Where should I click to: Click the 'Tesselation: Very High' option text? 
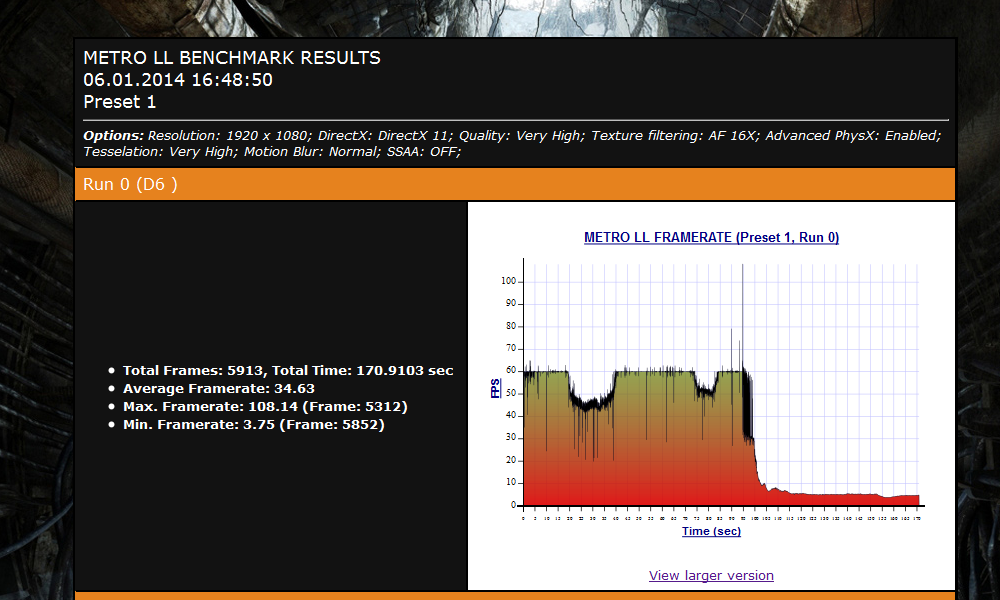pyautogui.click(x=159, y=152)
